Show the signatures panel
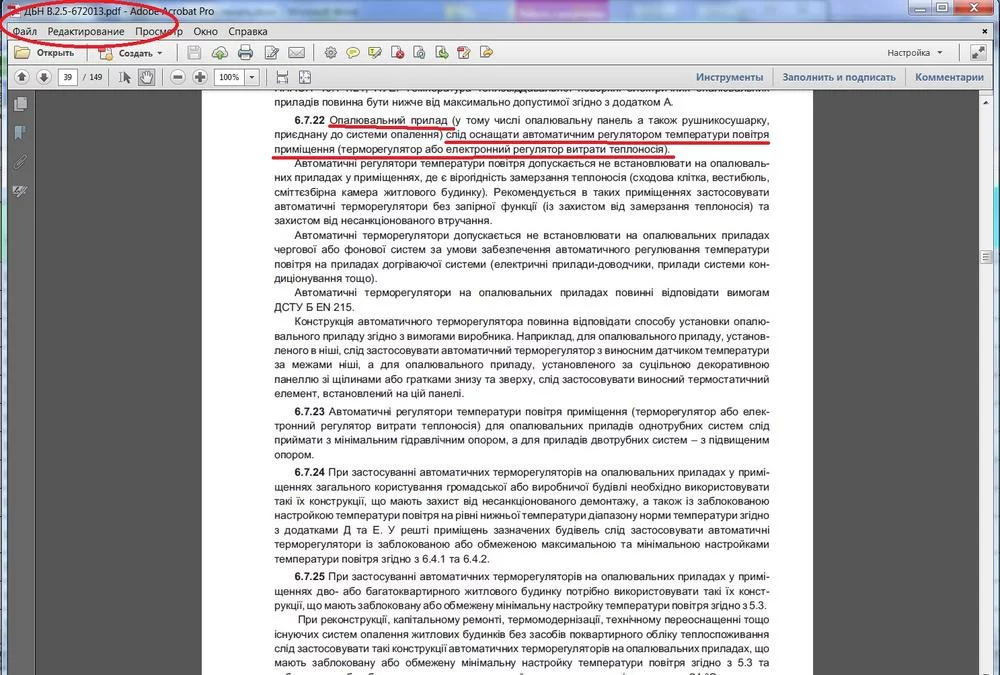The width and height of the screenshot is (1000, 675). click(x=20, y=191)
